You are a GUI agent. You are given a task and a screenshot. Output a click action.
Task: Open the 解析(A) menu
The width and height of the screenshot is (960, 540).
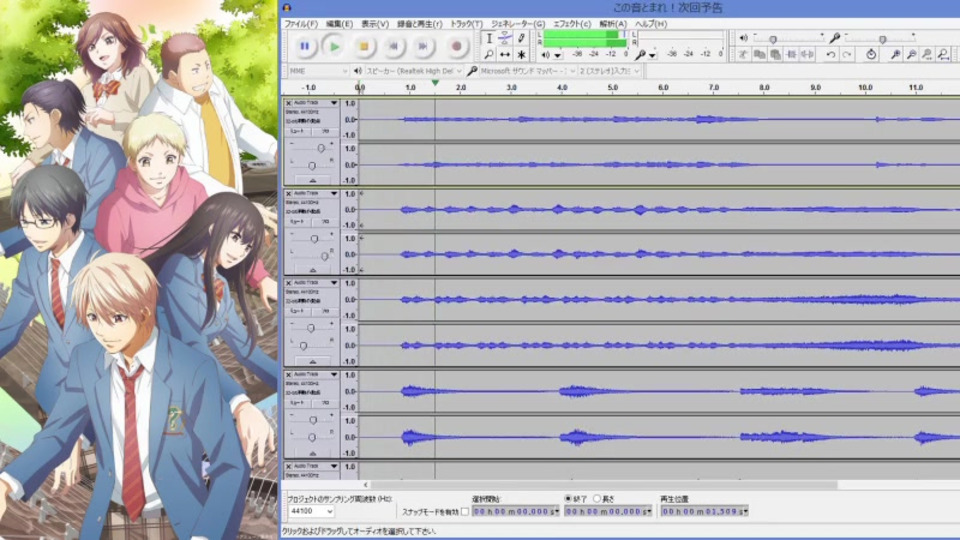coord(613,24)
